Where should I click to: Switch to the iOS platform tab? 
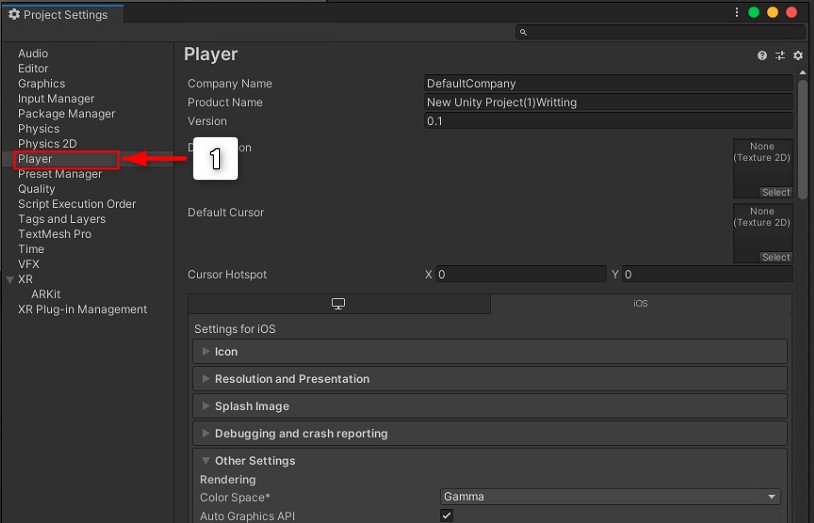coord(641,304)
